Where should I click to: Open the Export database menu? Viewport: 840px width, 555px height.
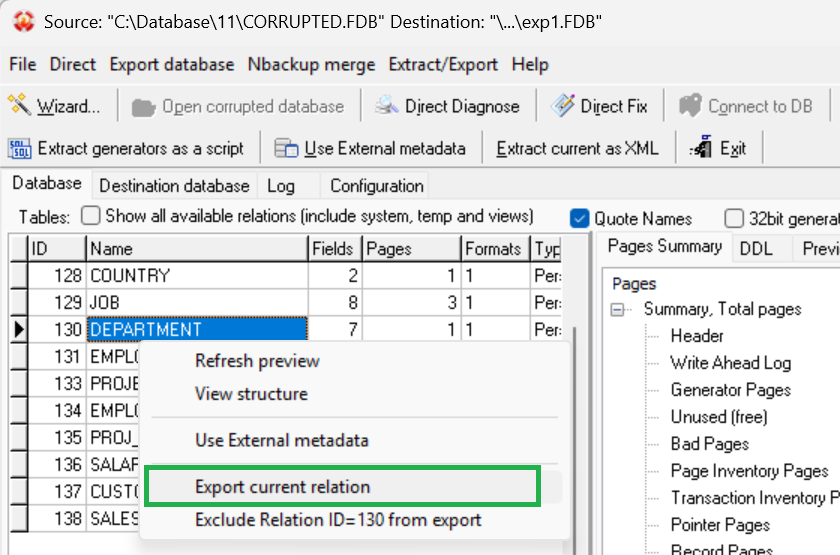(x=172, y=64)
